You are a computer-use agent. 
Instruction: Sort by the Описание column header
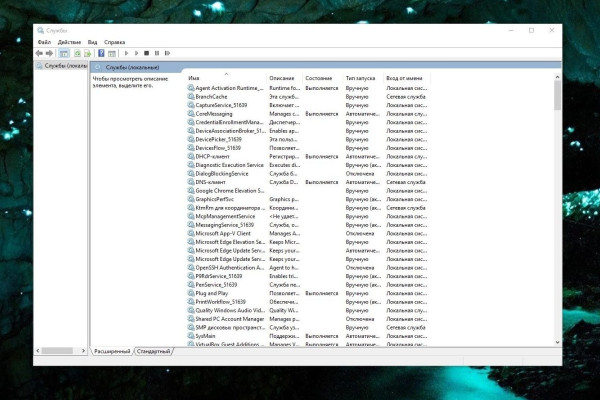point(284,78)
